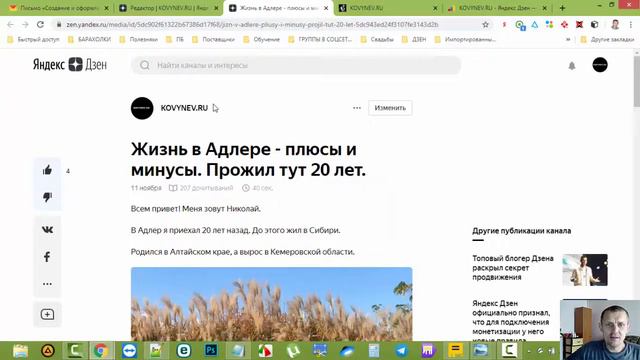Image resolution: width=640 pixels, height=360 pixels.
Task: Close the Редактор tab
Action: [x=216, y=8]
